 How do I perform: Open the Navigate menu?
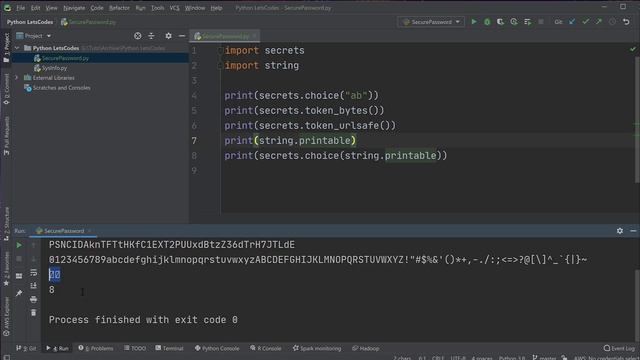point(74,8)
